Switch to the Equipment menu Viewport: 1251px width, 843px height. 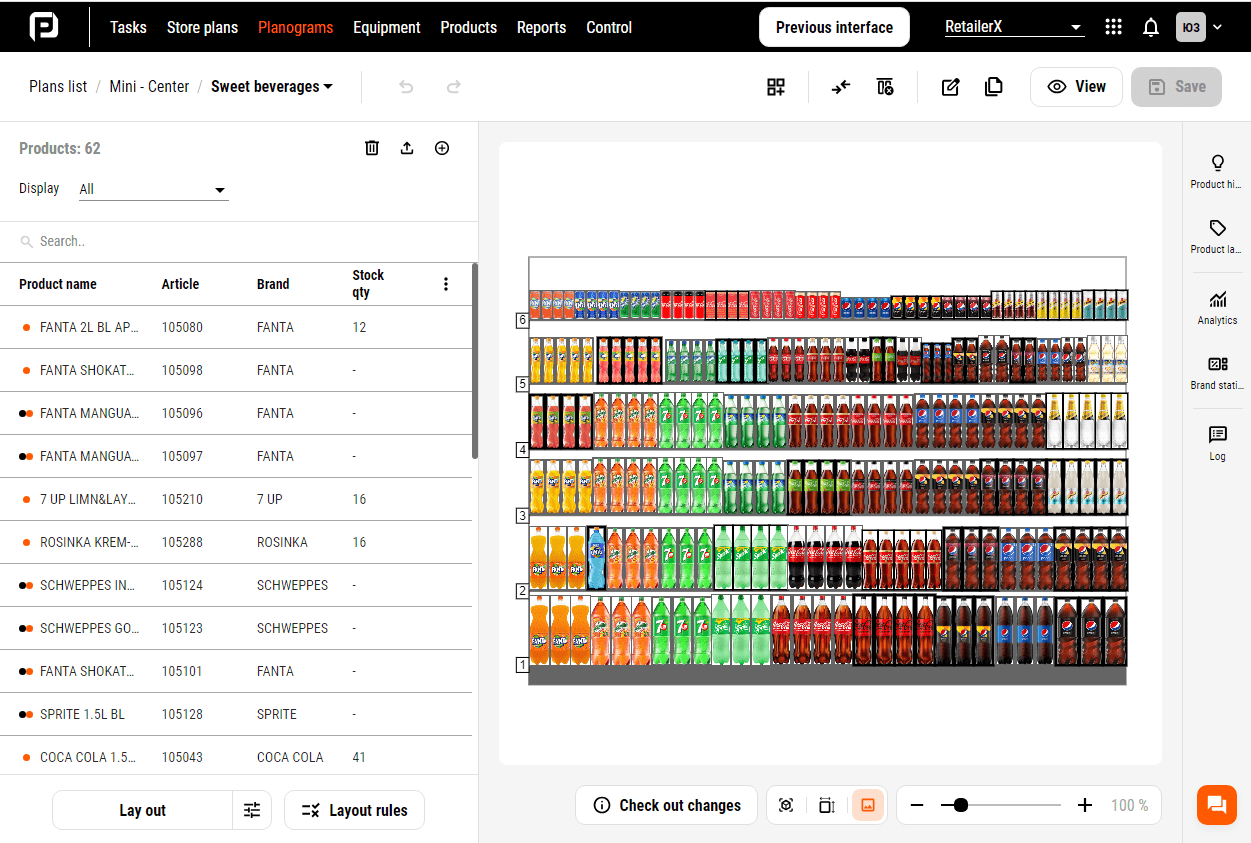tap(386, 27)
